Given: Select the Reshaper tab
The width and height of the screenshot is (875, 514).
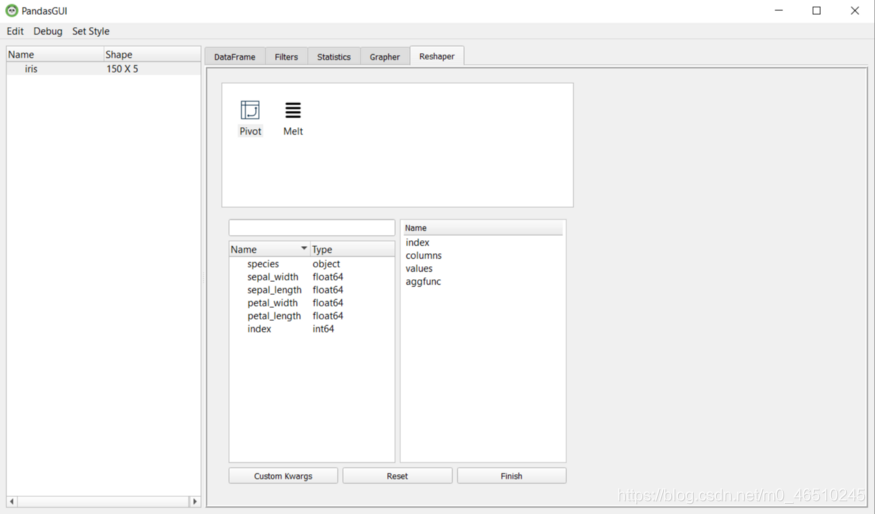Looking at the screenshot, I should tap(437, 56).
